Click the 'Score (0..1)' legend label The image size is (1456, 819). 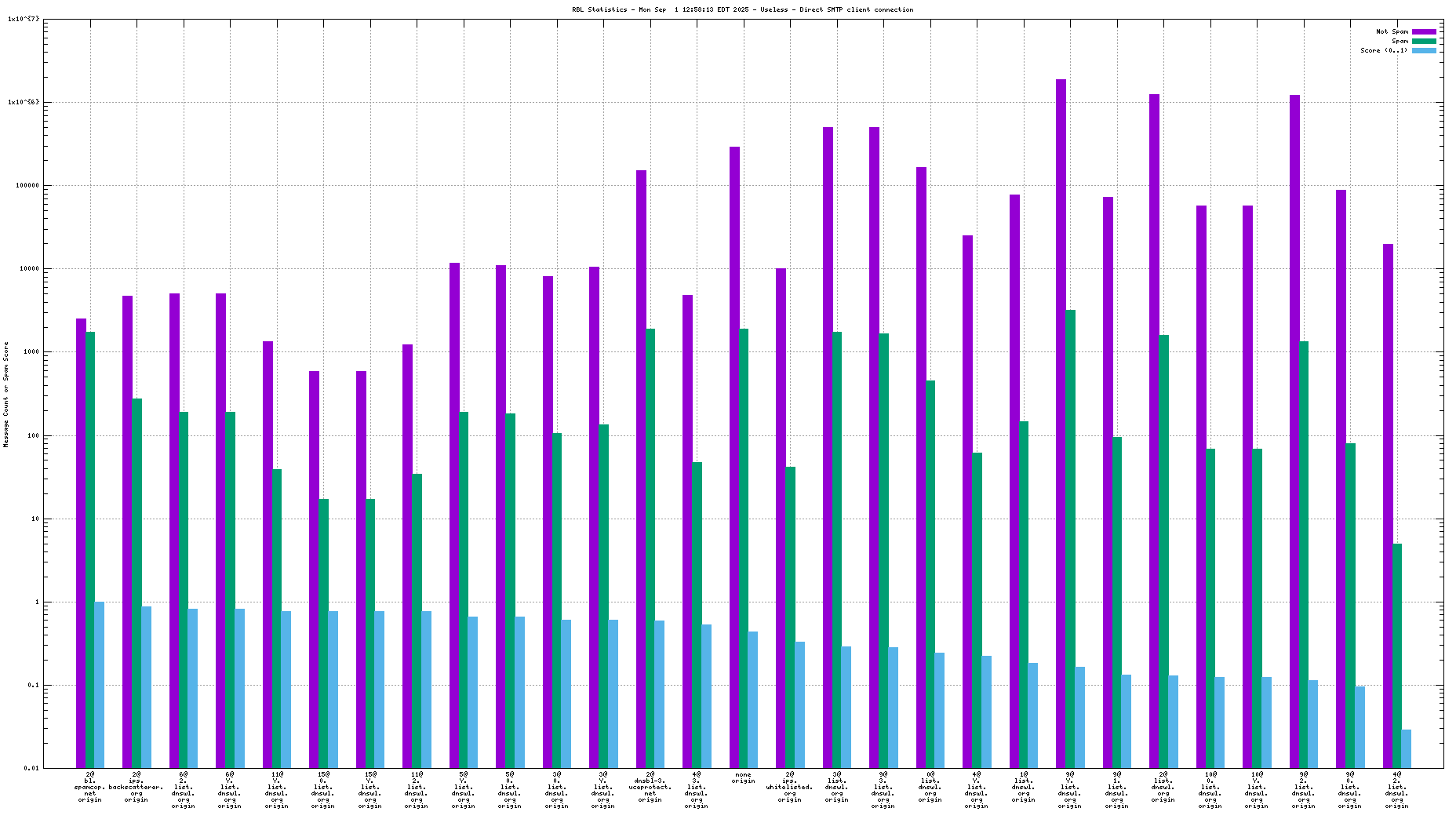pyautogui.click(x=1384, y=50)
